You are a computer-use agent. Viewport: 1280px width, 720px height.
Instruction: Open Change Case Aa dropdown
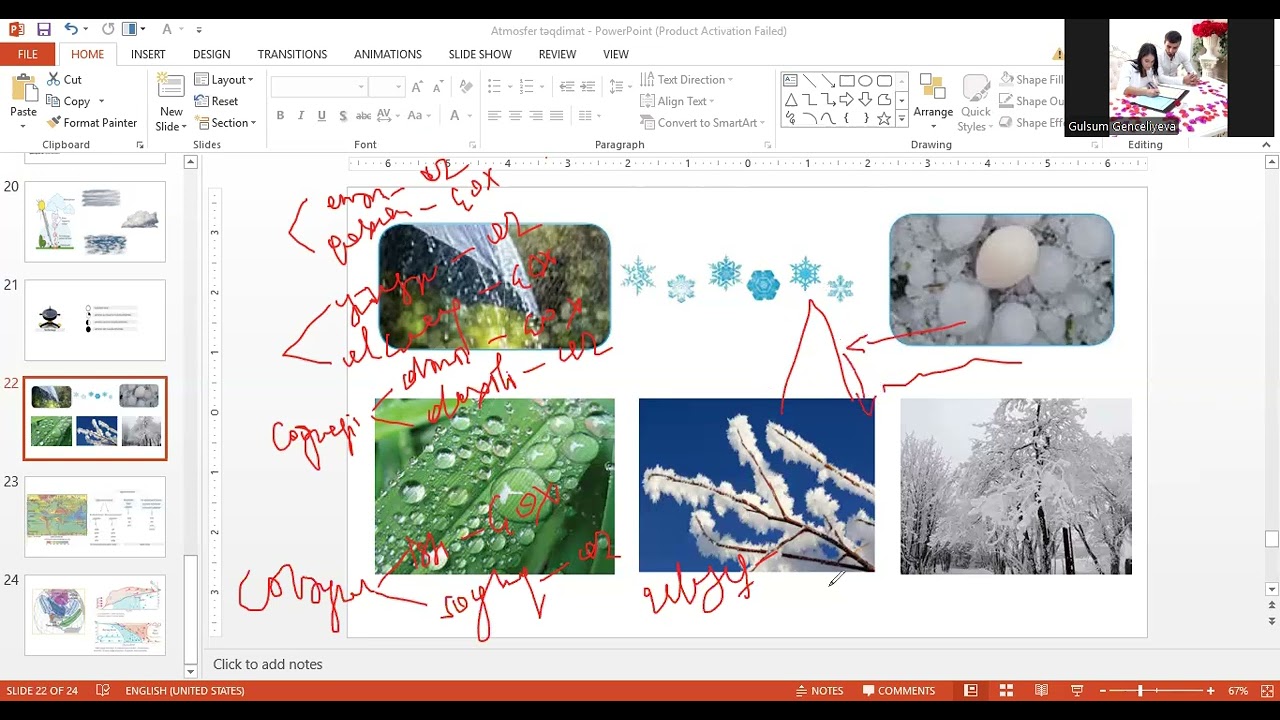(419, 116)
